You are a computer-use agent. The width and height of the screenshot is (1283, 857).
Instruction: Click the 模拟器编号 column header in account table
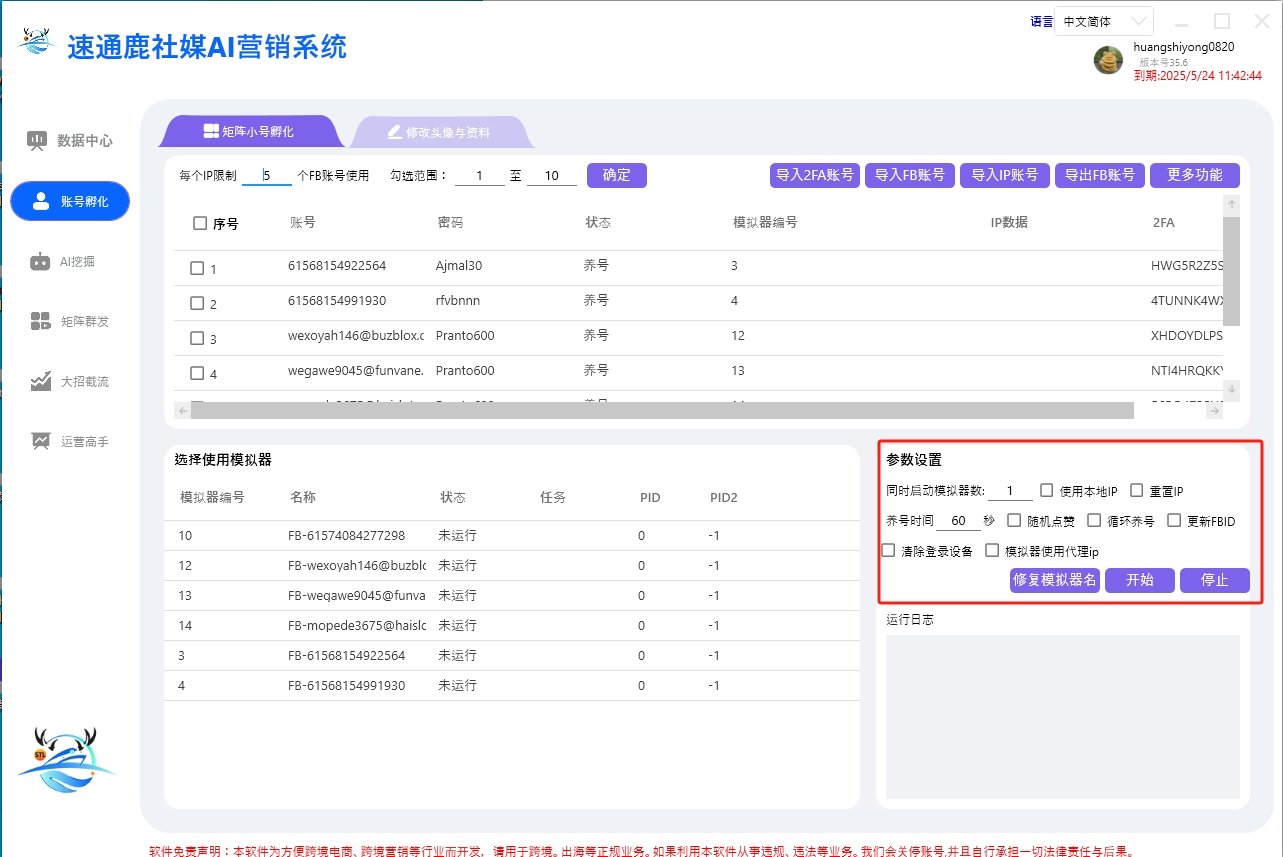point(765,222)
